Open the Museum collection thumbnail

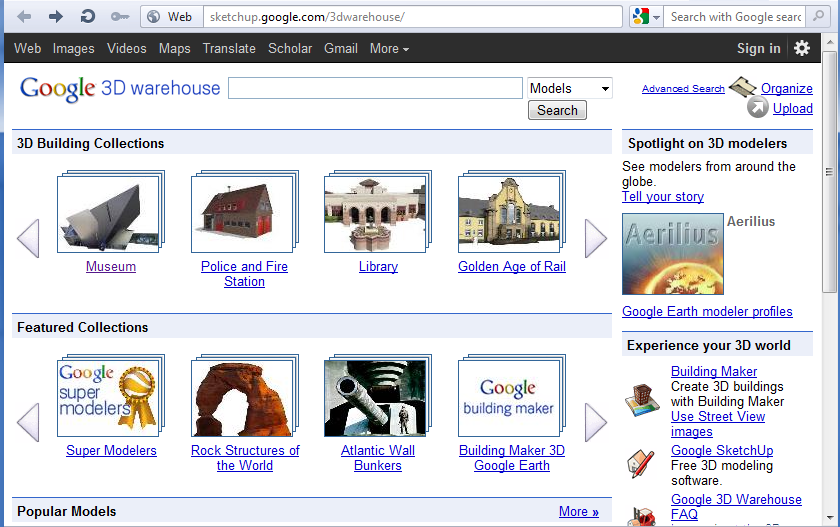111,212
